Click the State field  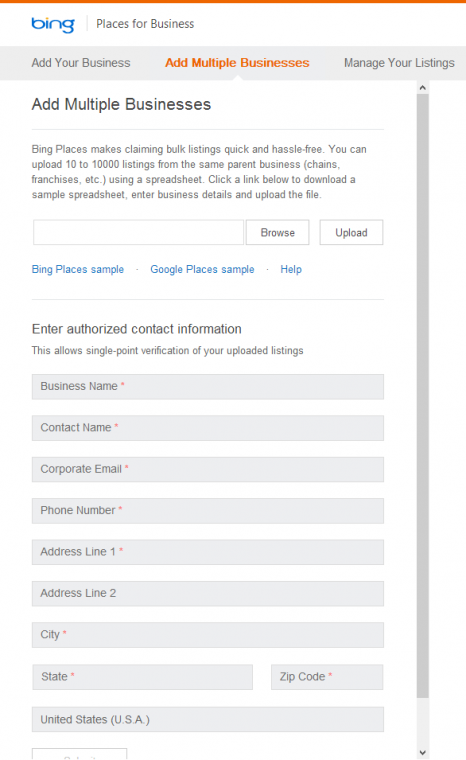(143, 677)
